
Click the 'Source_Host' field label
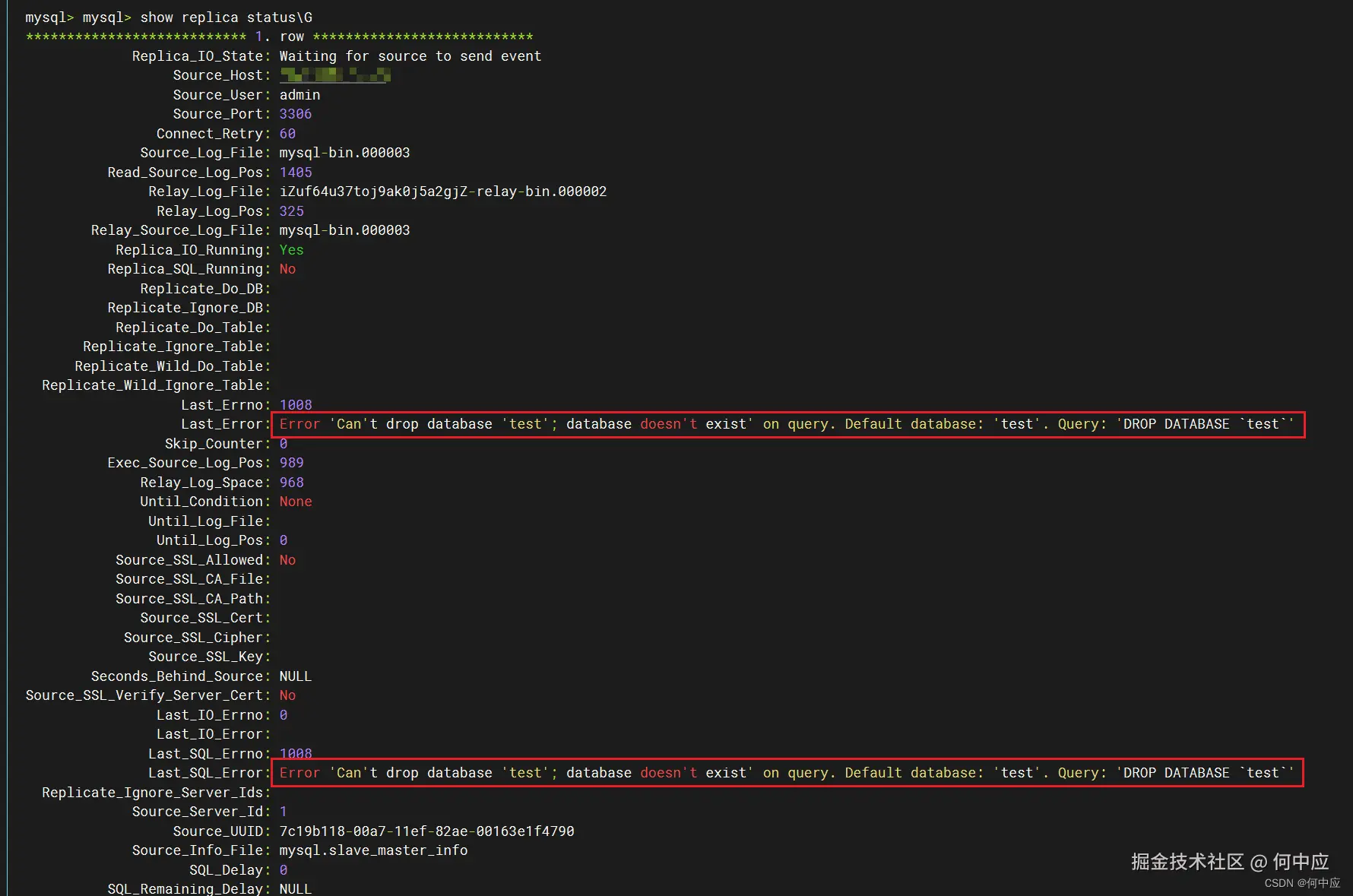[x=218, y=75]
